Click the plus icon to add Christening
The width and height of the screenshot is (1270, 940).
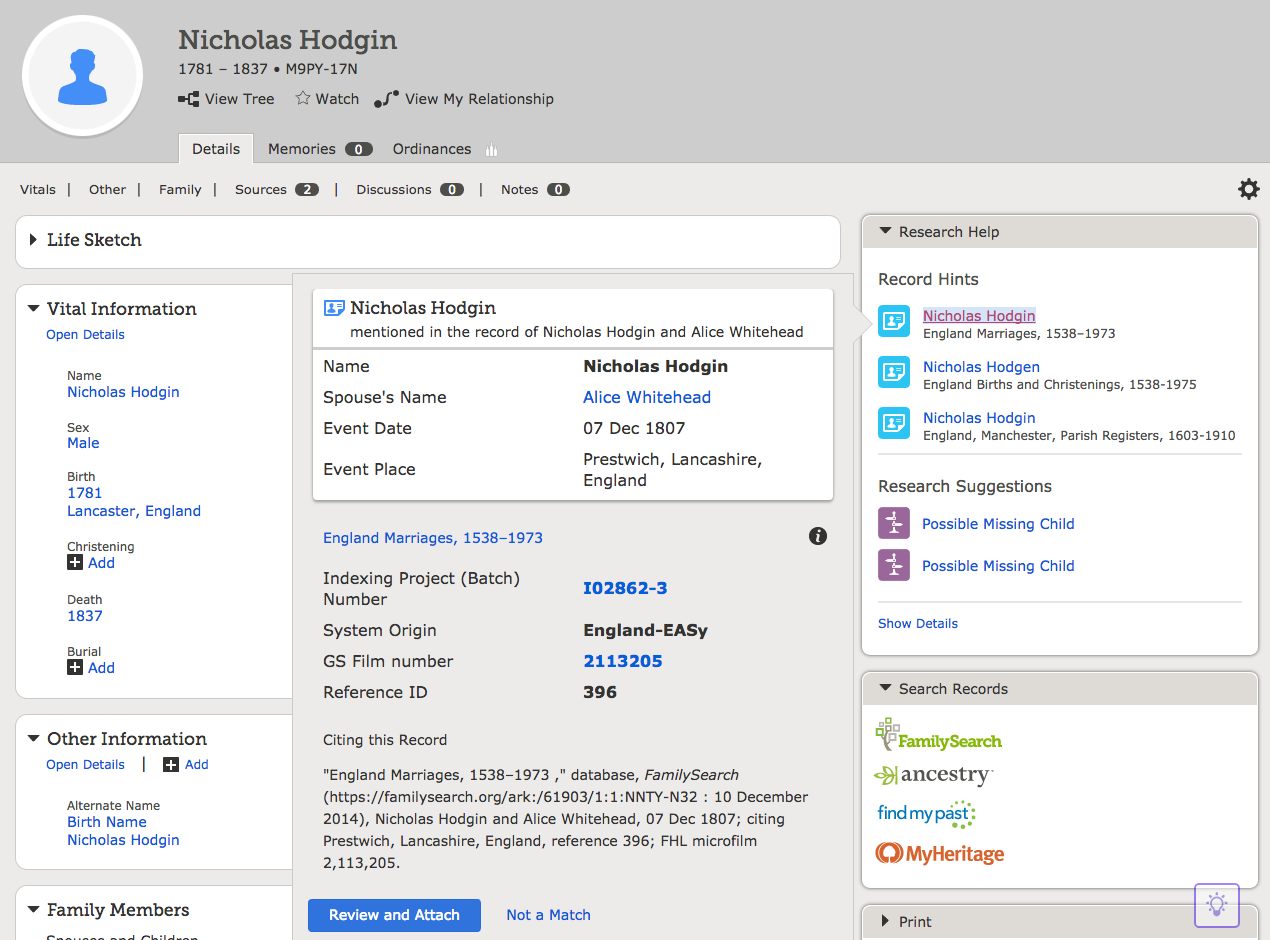click(75, 563)
